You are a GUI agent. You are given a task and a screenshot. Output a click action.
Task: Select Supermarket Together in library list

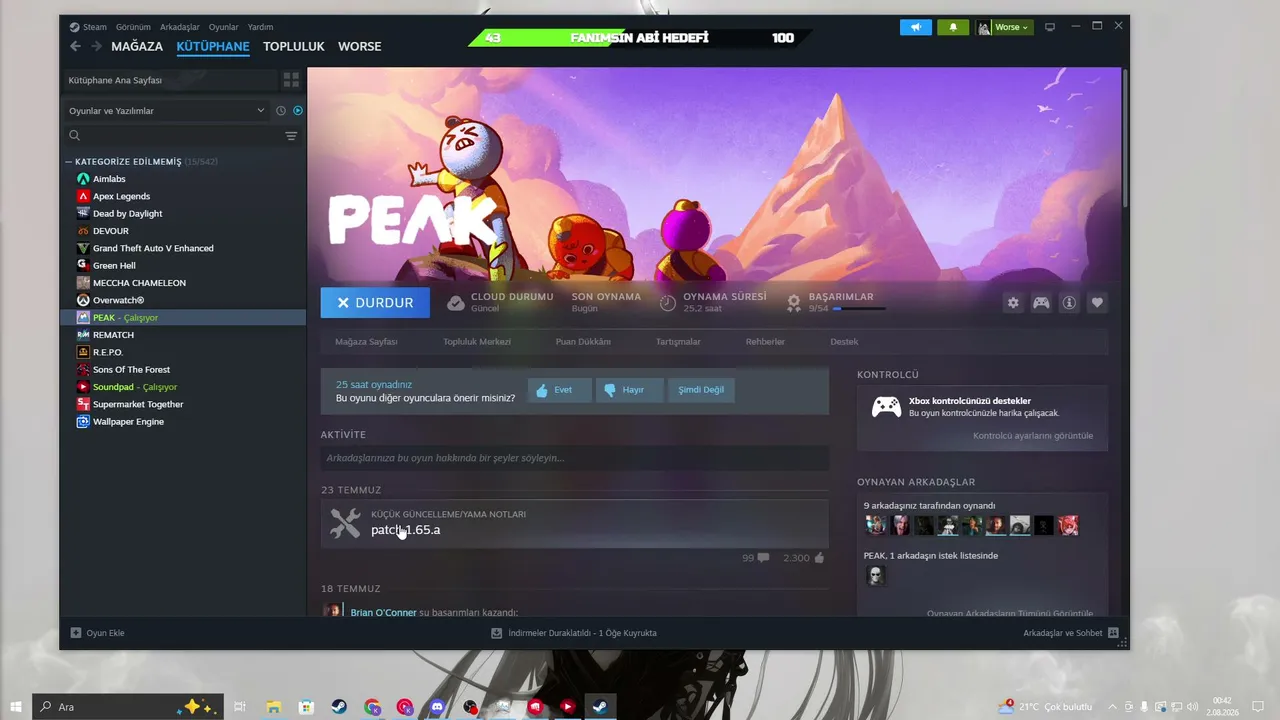[x=138, y=404]
